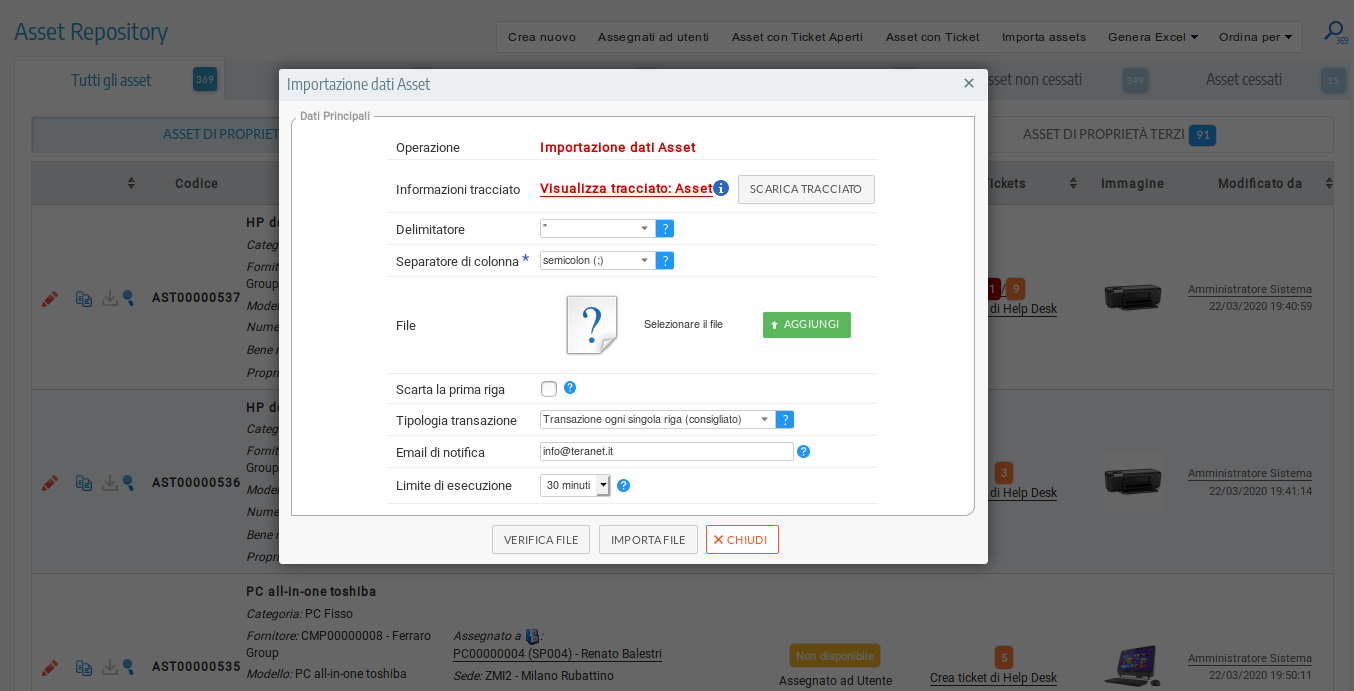Open the Separatore di colonna dropdown

[x=597, y=261]
